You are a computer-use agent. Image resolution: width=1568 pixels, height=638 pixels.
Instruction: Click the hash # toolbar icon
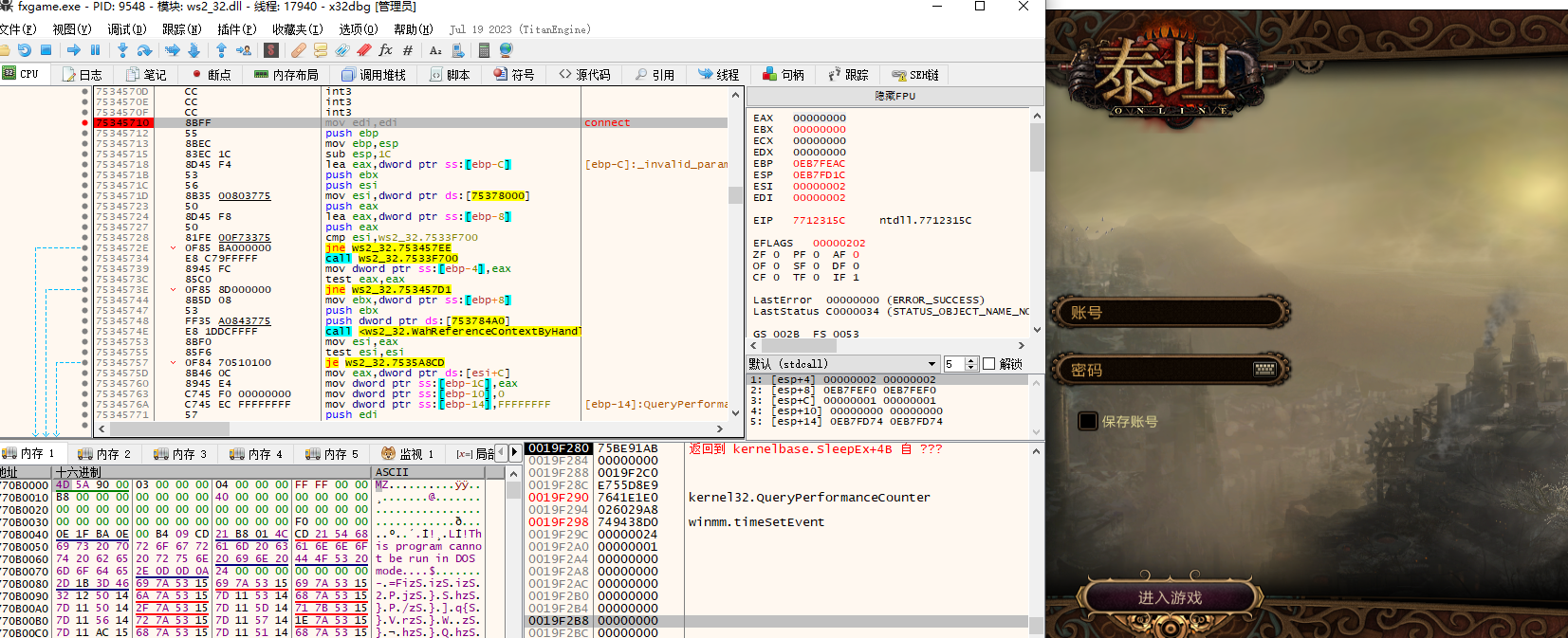[408, 50]
